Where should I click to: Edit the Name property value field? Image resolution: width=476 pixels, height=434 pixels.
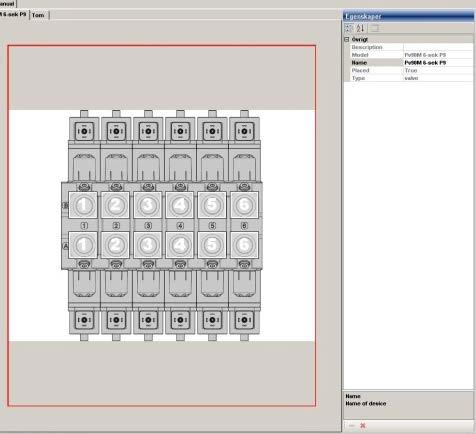click(x=438, y=63)
